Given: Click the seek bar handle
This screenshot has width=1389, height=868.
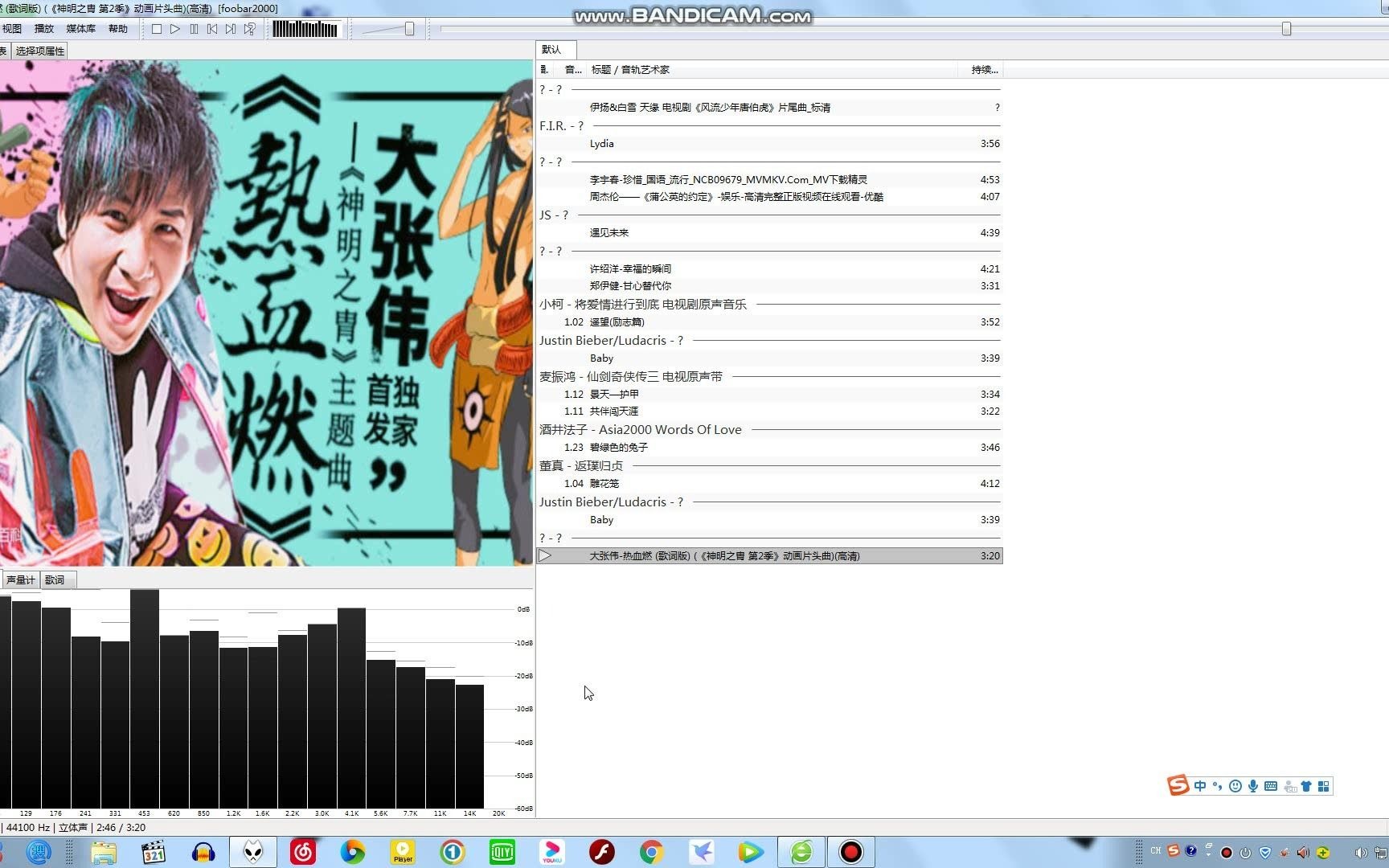Looking at the screenshot, I should tap(1286, 29).
